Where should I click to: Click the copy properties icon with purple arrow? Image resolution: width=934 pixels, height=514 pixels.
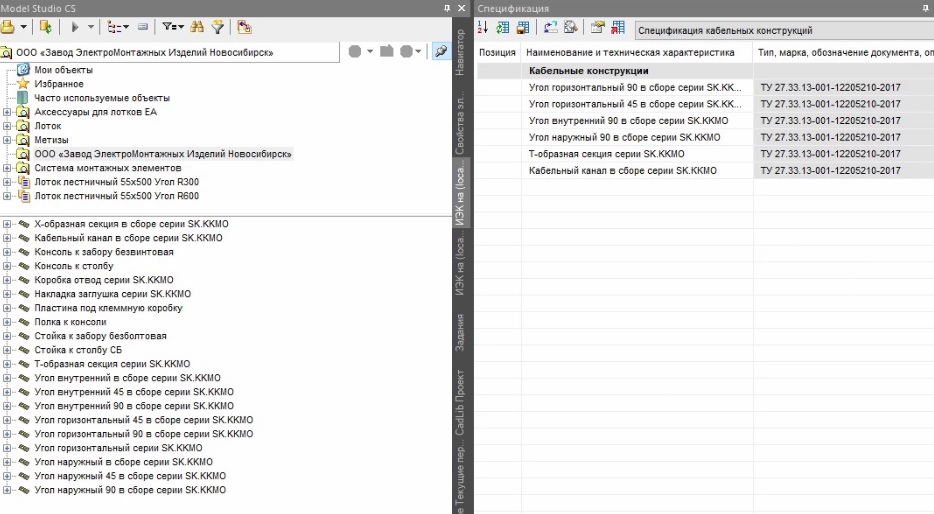click(x=244, y=27)
